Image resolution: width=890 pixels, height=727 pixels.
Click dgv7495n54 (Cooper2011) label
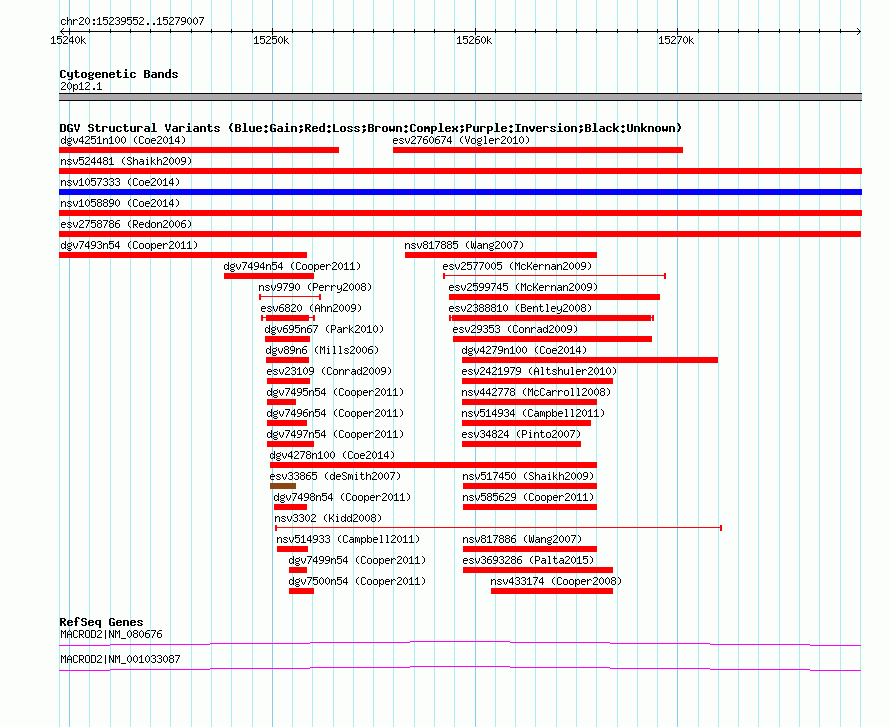point(335,392)
